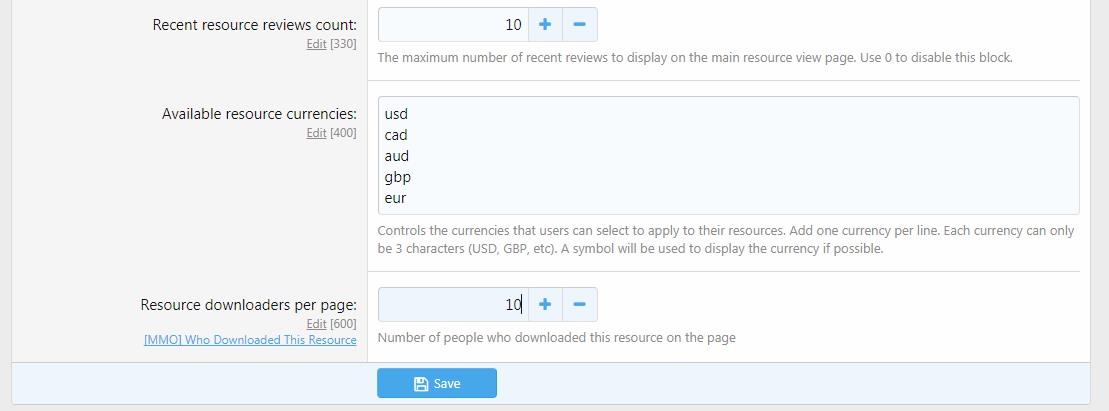Click the 'Recent resource reviews count' label
Image resolution: width=1109 pixels, height=411 pixels.
[254, 25]
